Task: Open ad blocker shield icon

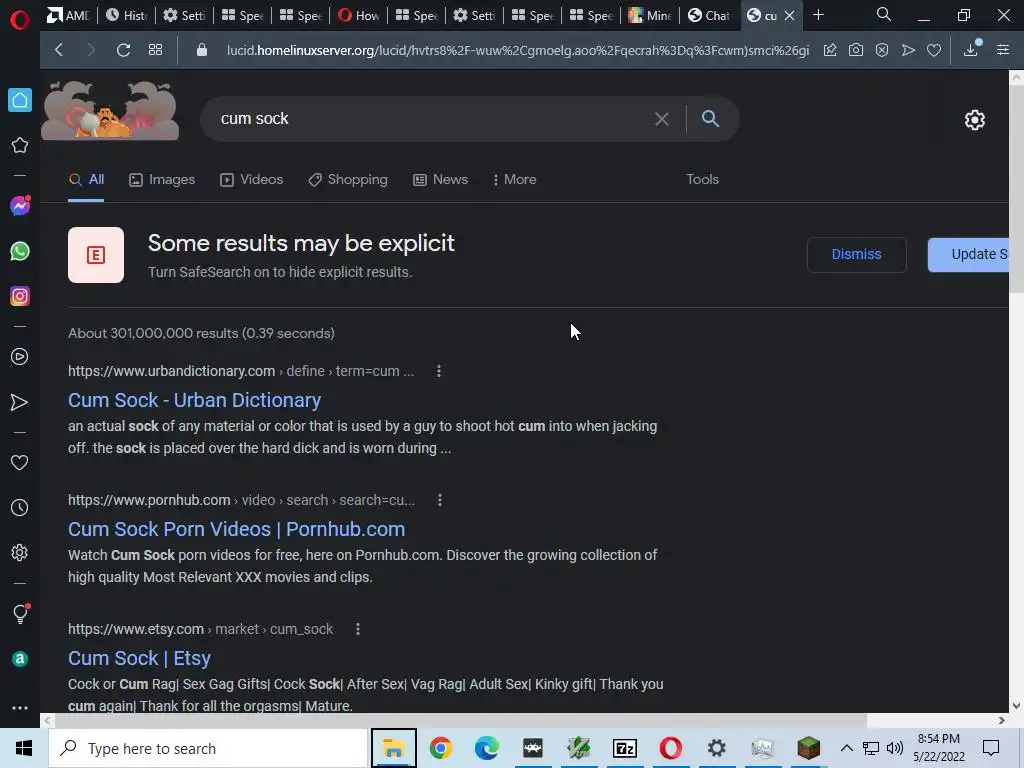Action: (882, 50)
